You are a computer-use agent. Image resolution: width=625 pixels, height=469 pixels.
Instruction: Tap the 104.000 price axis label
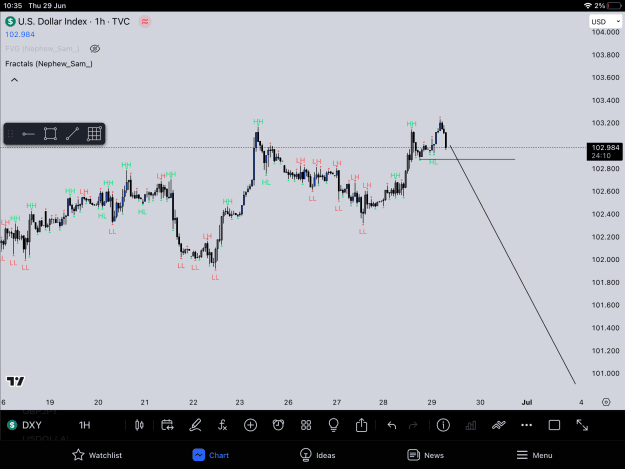605,32
